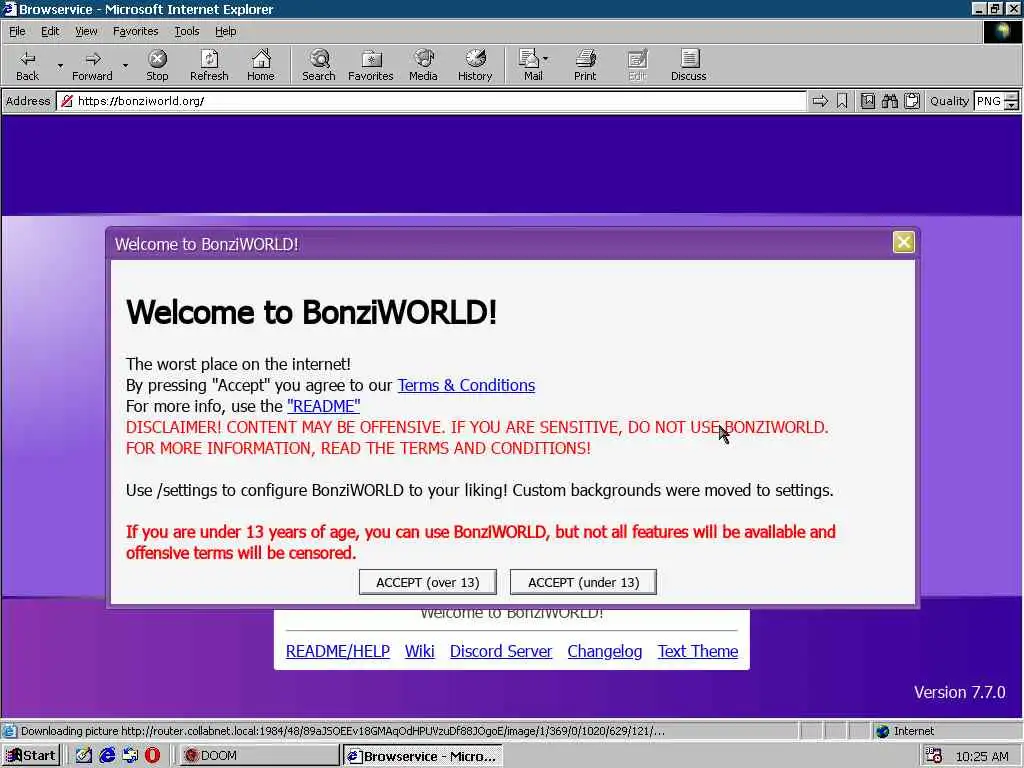1024x768 pixels.
Task: Open the View menu
Action: [x=86, y=31]
